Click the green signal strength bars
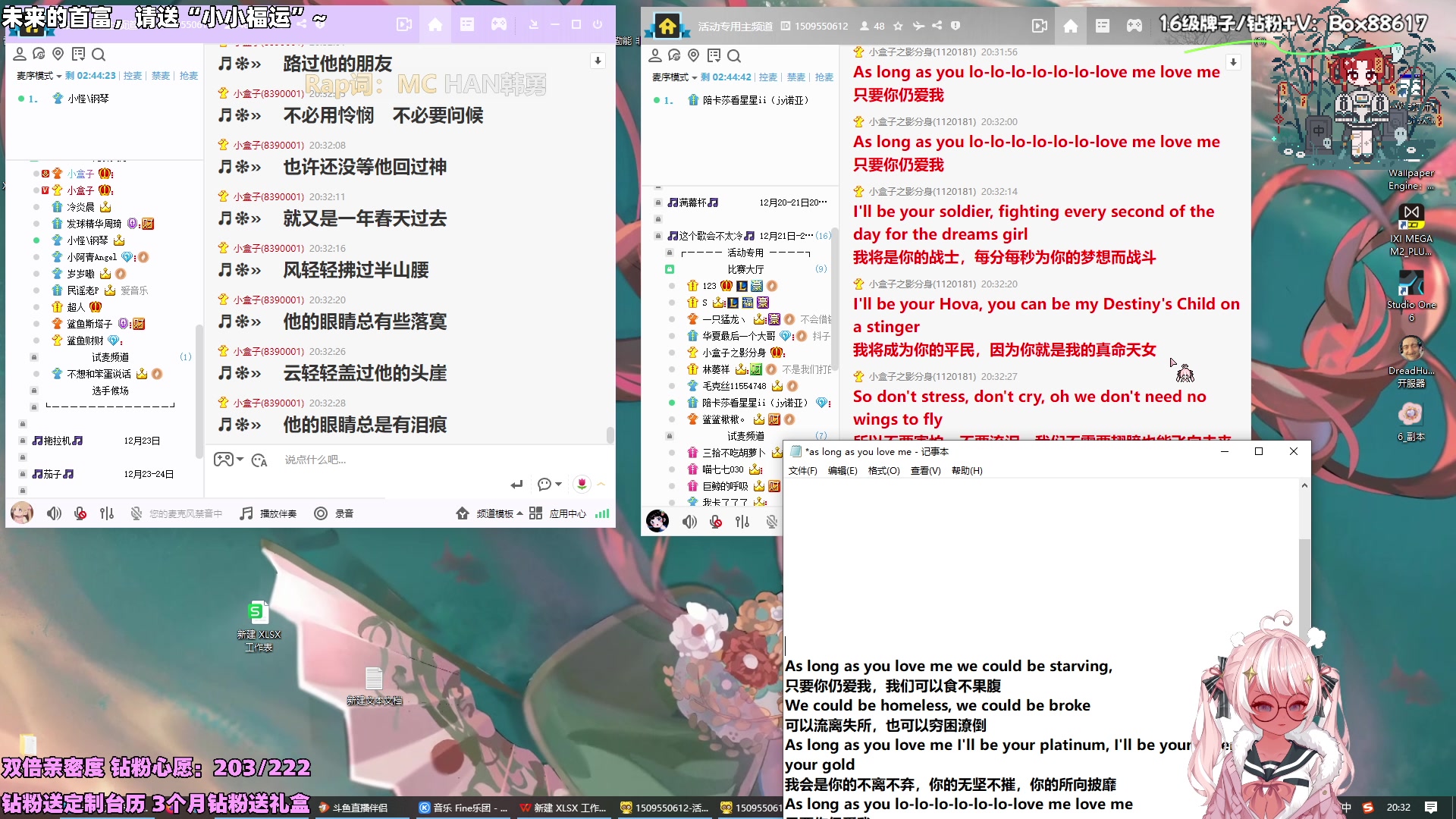The image size is (1456, 819). pyautogui.click(x=602, y=513)
